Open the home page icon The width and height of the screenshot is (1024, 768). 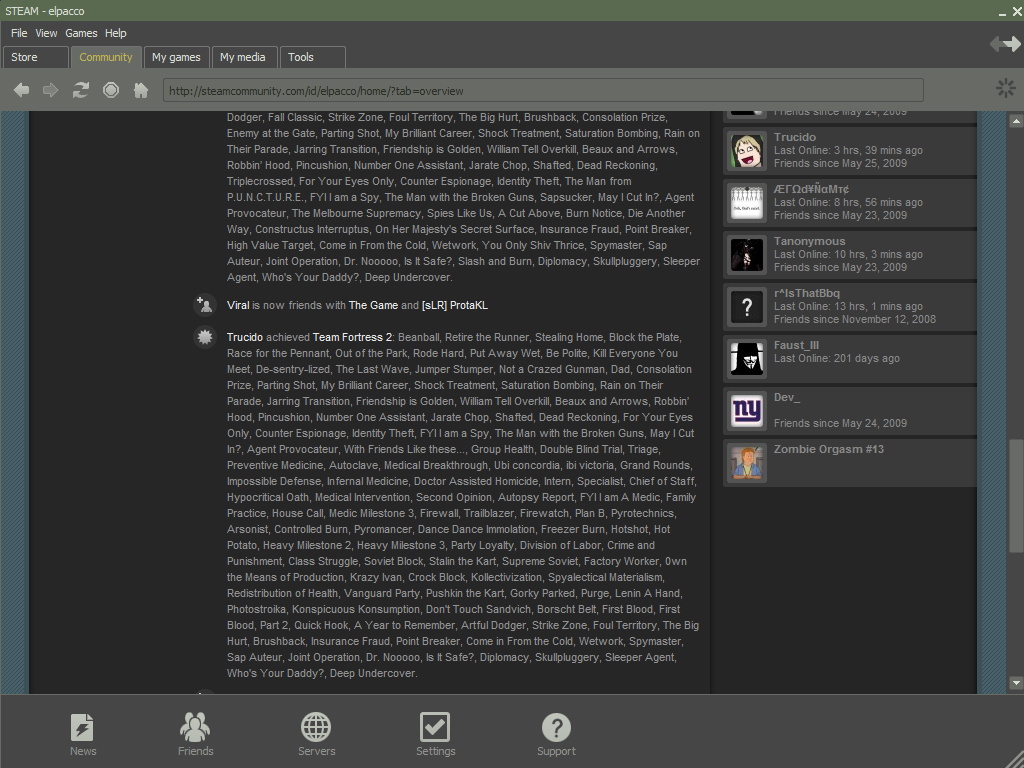click(x=140, y=89)
